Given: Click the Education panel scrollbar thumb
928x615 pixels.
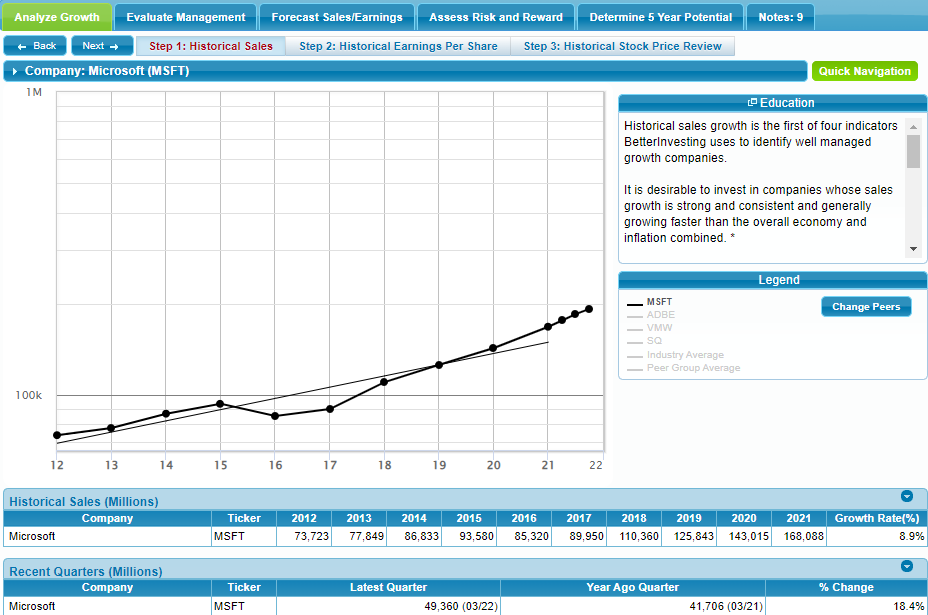Looking at the screenshot, I should tap(913, 152).
